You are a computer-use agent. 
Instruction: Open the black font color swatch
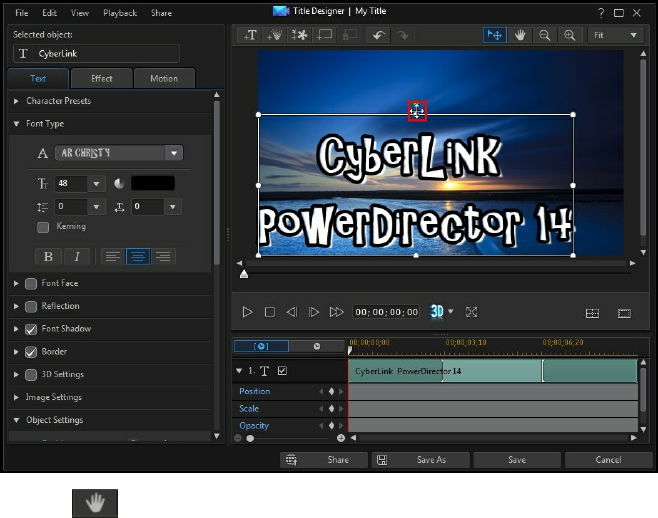pos(153,183)
